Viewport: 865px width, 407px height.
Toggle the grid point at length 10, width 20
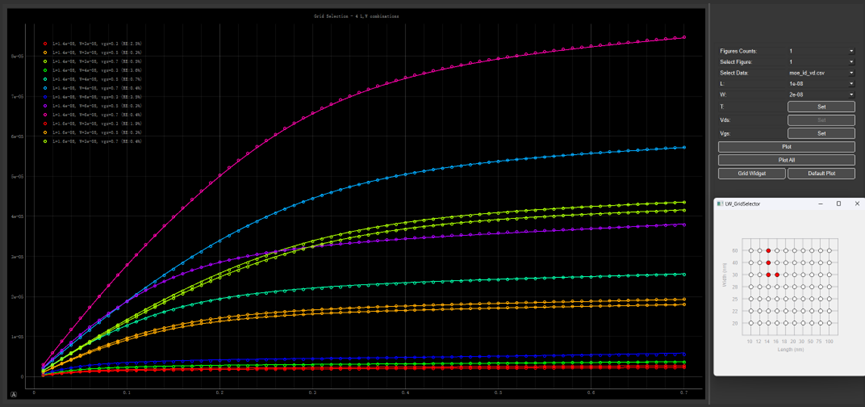pyautogui.click(x=749, y=323)
